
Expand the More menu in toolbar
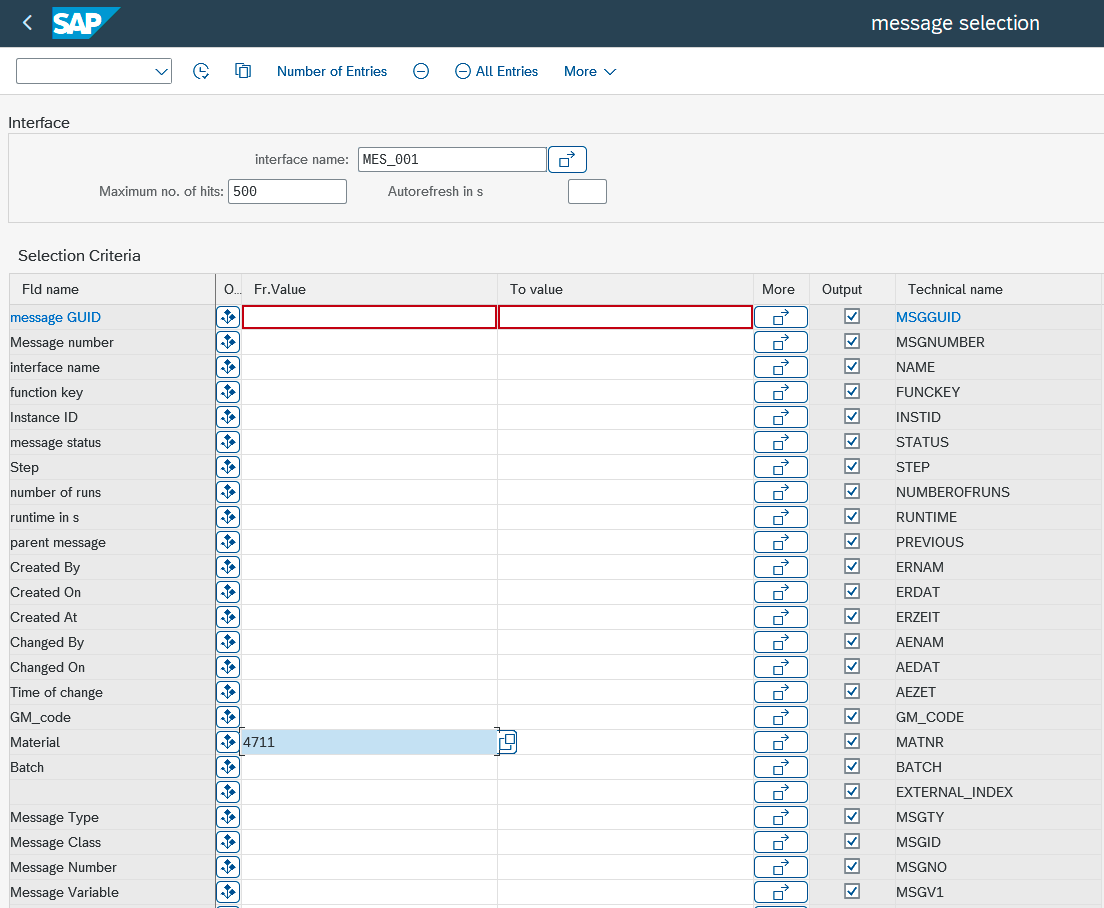click(590, 71)
